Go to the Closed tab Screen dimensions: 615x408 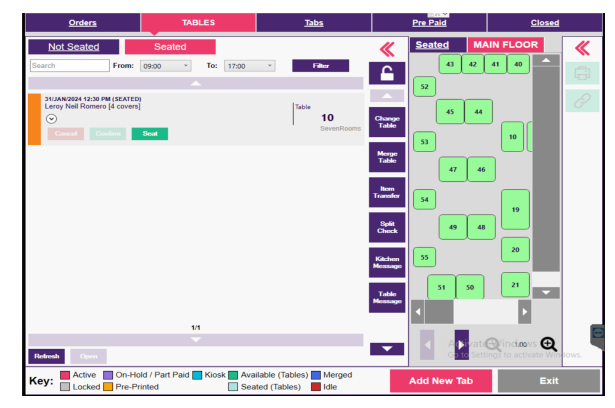pyautogui.click(x=545, y=22)
